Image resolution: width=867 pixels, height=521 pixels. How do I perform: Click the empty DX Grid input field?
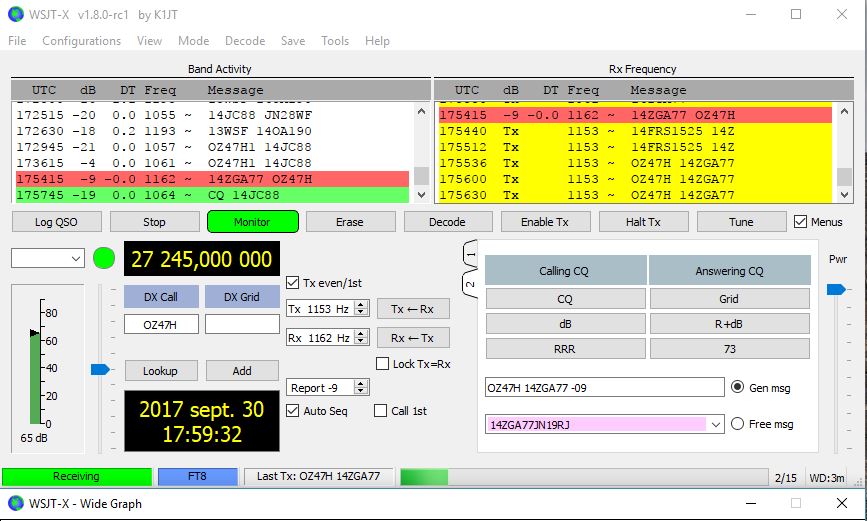coord(242,325)
